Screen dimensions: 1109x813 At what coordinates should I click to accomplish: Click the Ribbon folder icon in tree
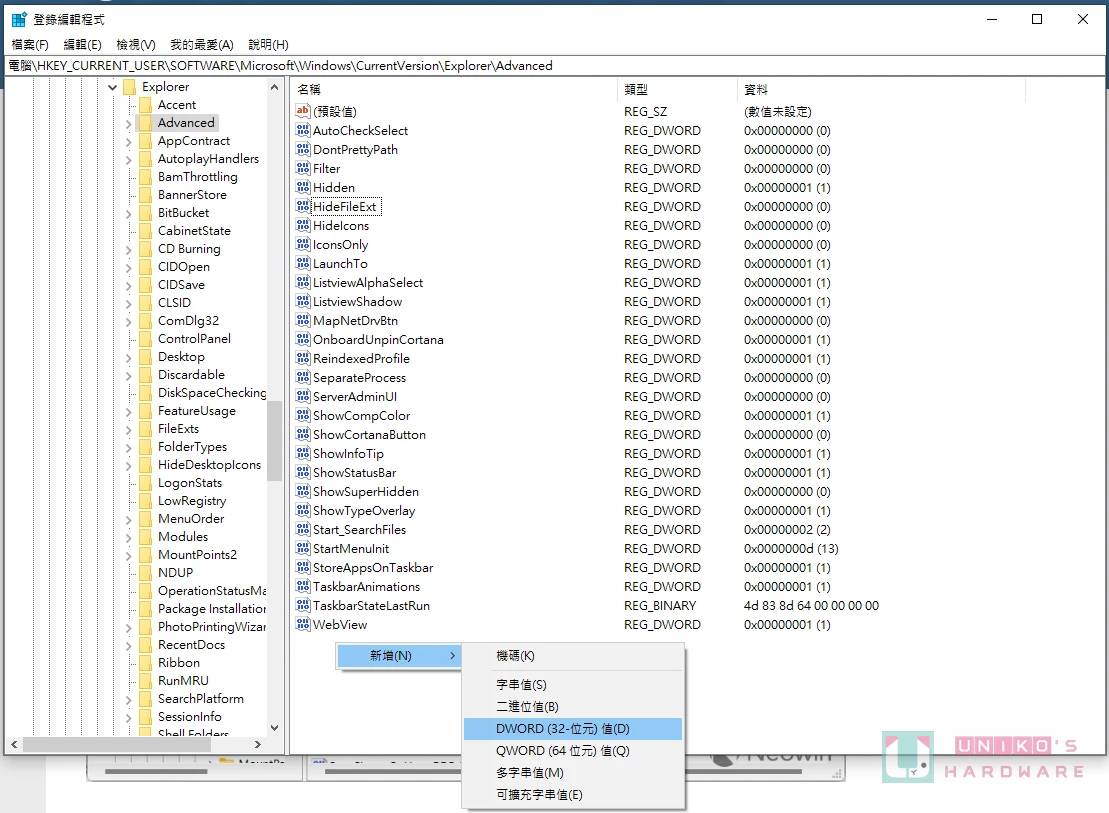point(144,663)
